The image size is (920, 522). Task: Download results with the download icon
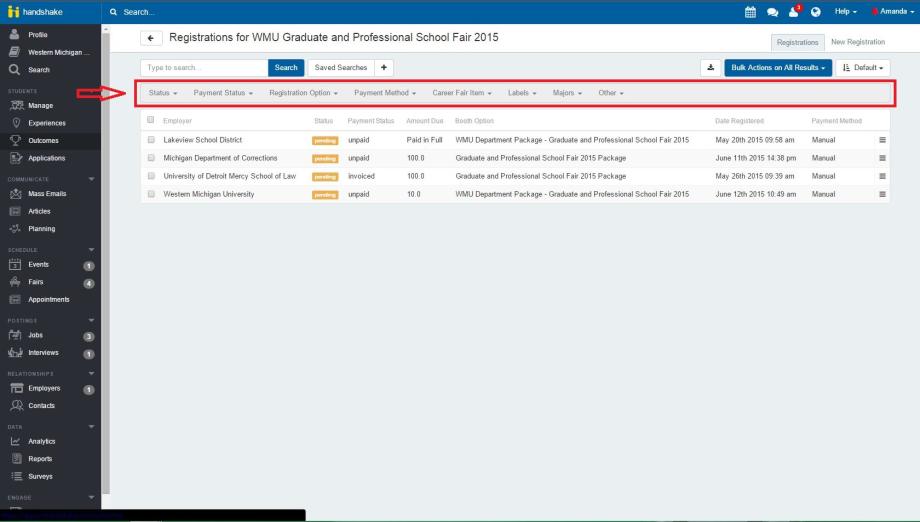711,67
